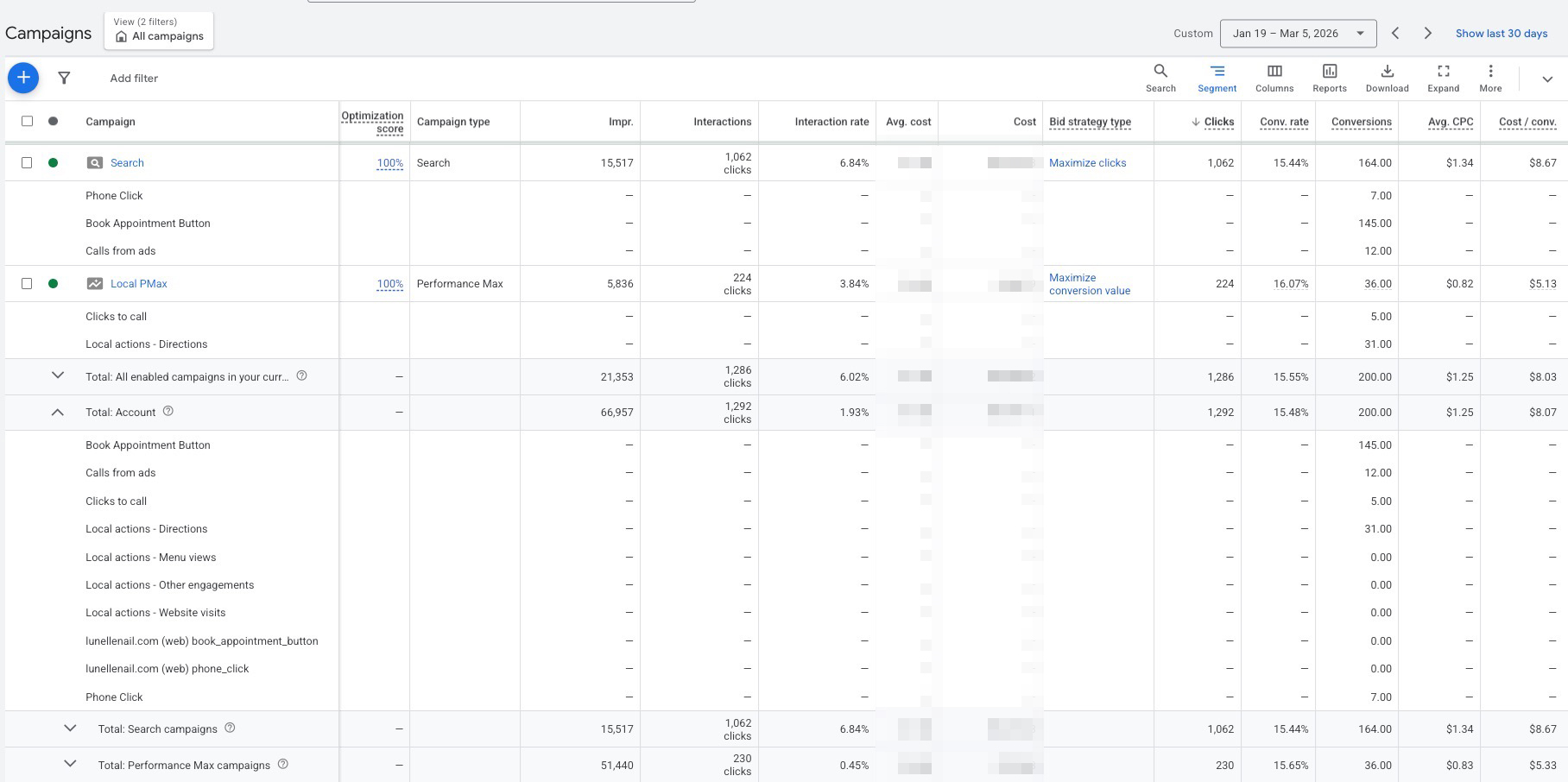
Task: Select the Search campaign checkbox
Action: (x=25, y=162)
